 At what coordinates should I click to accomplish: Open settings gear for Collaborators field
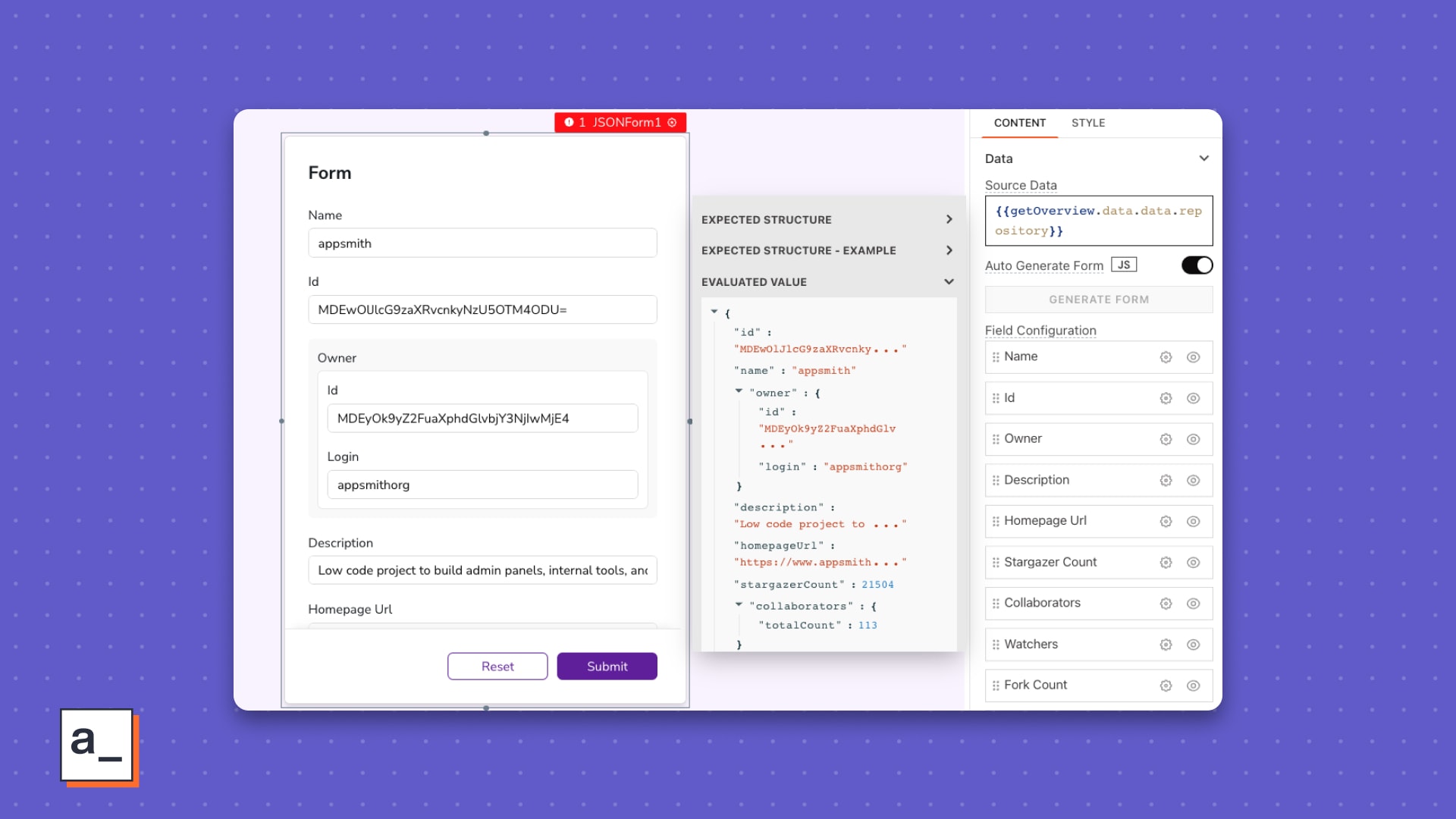pos(1166,603)
